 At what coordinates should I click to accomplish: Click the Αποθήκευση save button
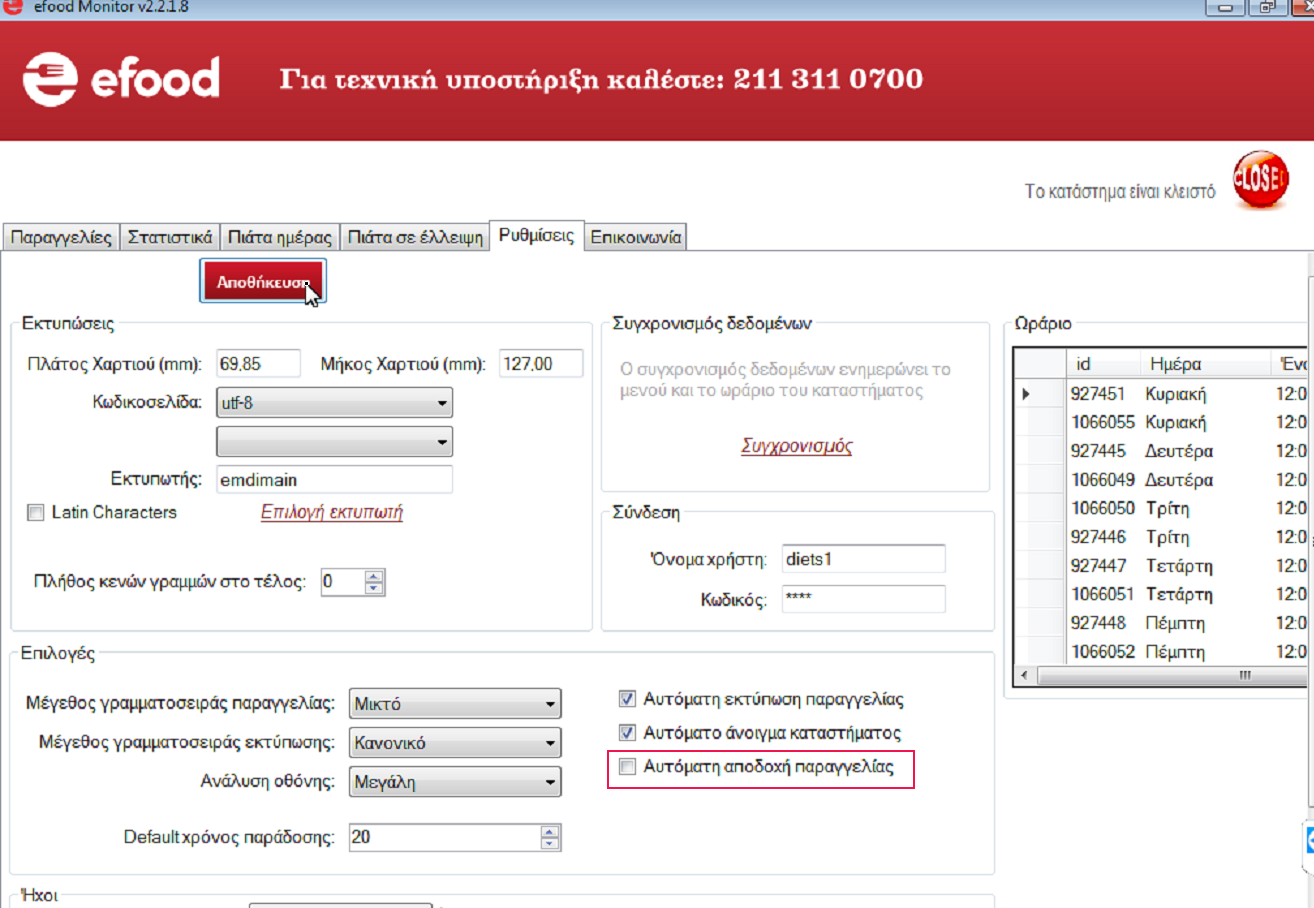(263, 282)
